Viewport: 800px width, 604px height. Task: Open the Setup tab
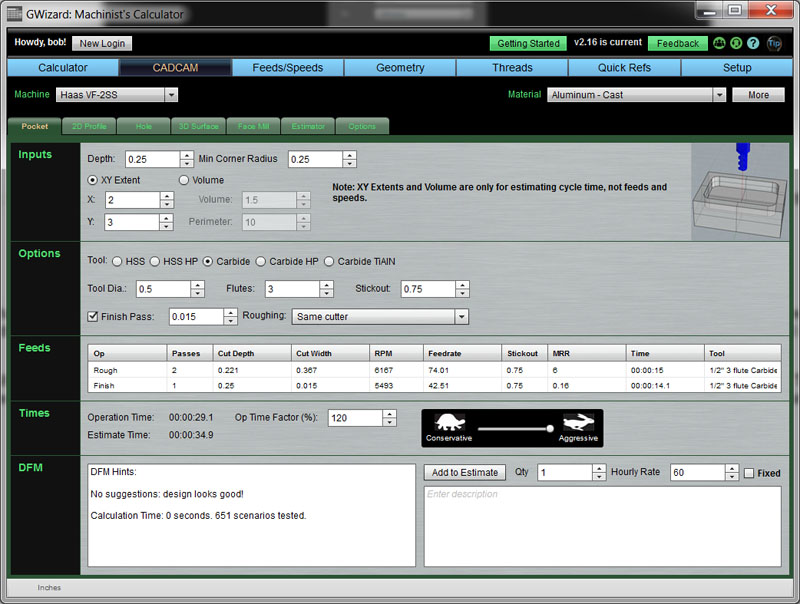(x=737, y=67)
